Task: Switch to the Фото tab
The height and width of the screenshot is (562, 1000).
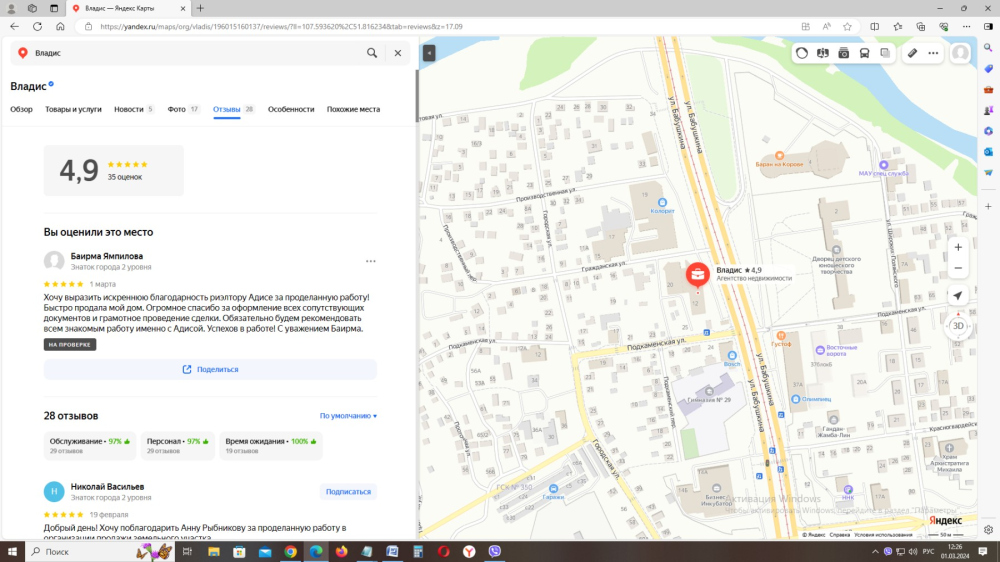Action: click(184, 109)
